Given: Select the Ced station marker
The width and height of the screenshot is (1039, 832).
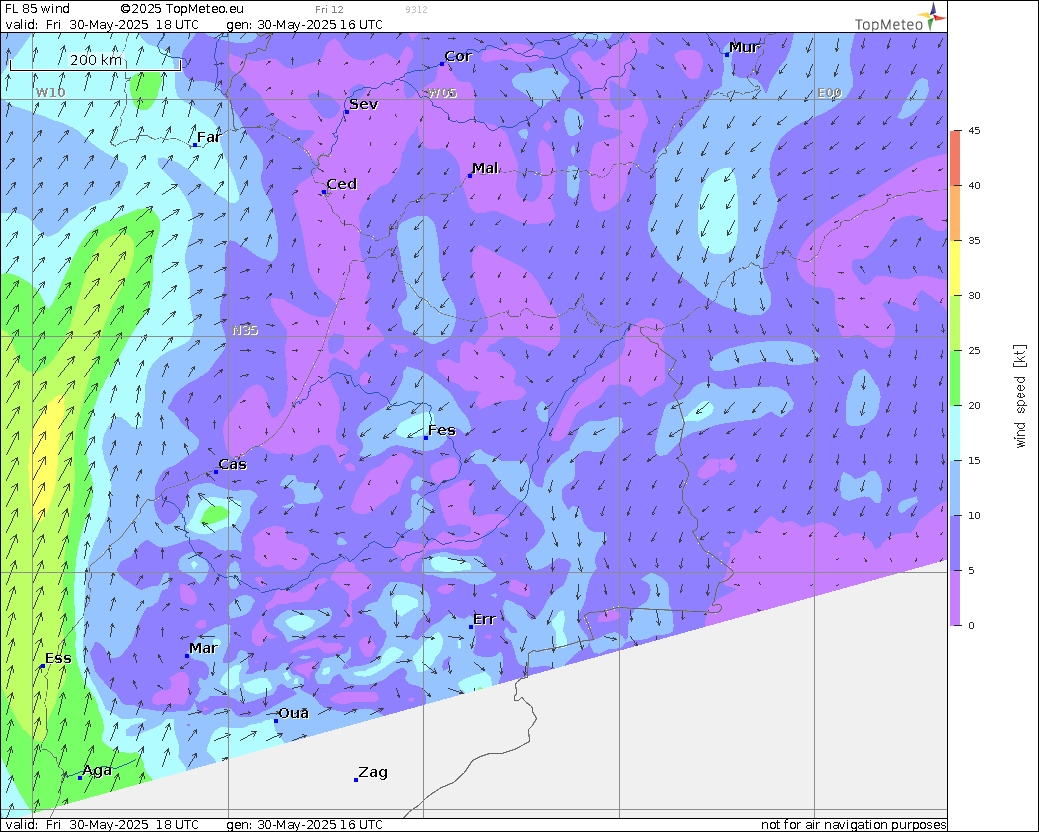Looking at the screenshot, I should click(324, 192).
